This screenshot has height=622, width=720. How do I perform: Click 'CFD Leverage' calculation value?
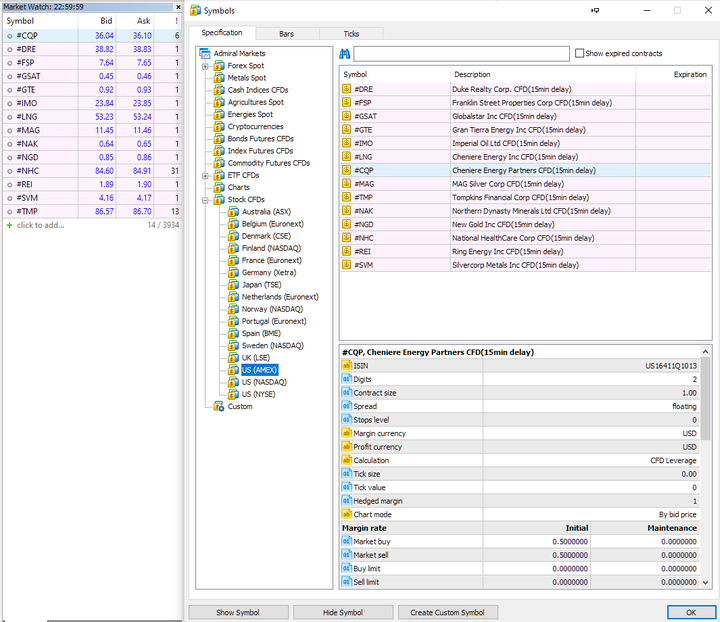[673, 460]
